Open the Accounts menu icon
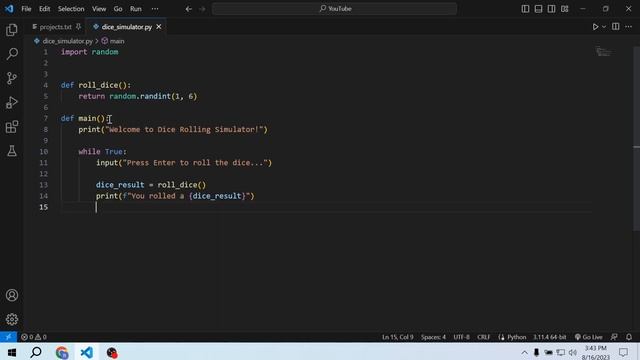The width and height of the screenshot is (640, 360). point(12,295)
